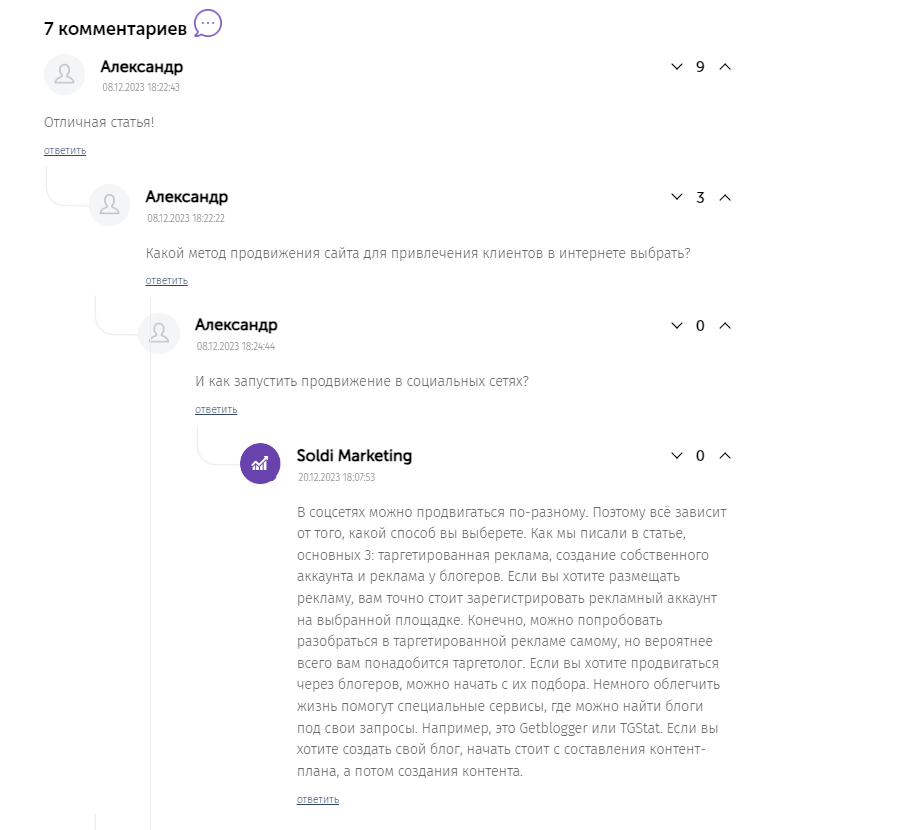Viewport: 909px width, 830px height.
Task: Downvote the comment with rating 3
Action: [x=677, y=197]
